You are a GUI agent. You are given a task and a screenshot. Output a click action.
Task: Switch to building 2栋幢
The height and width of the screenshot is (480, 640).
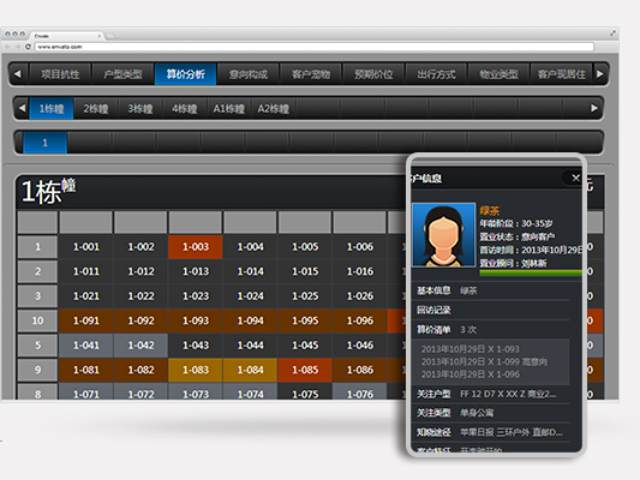[x=96, y=108]
